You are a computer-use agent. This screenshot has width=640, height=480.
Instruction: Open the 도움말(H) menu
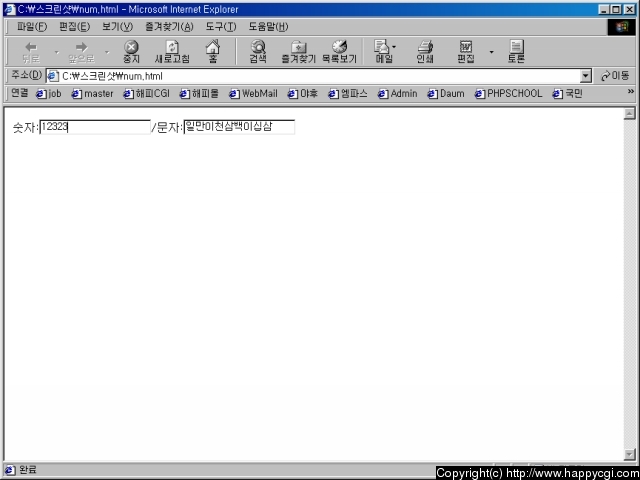pos(268,27)
